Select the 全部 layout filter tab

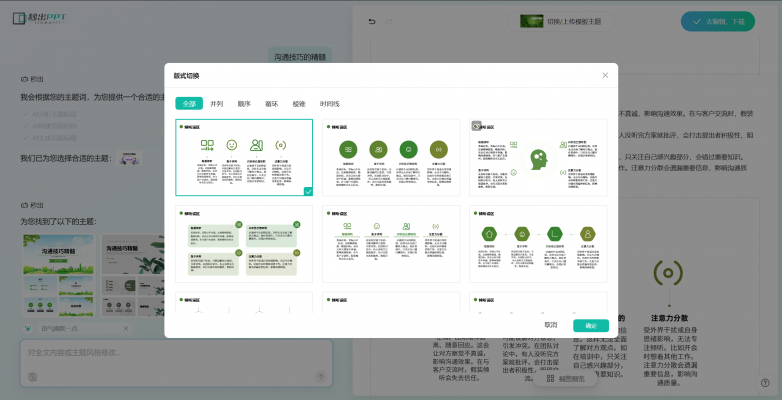(x=189, y=103)
